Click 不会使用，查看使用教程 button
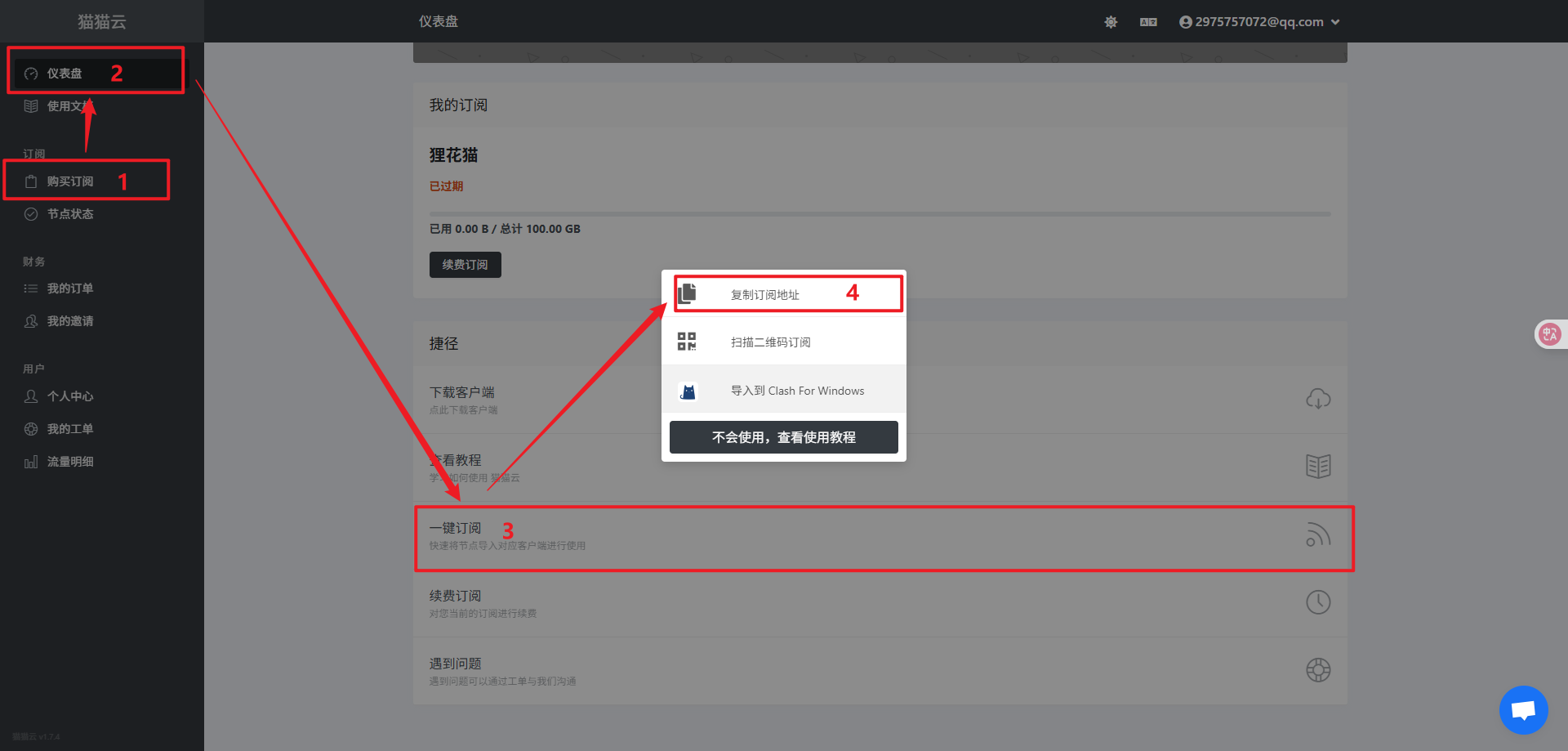Viewport: 1568px width, 751px height. [783, 437]
